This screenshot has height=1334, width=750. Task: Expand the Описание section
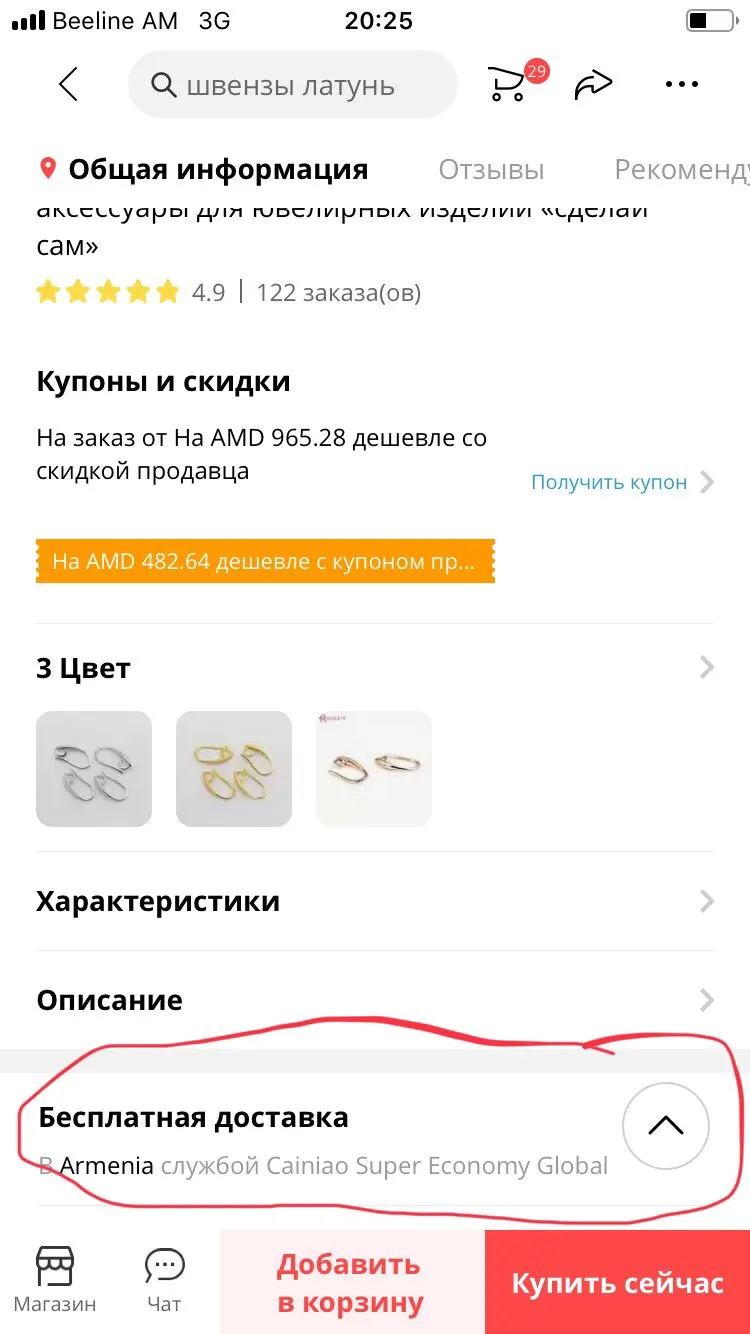tap(375, 999)
